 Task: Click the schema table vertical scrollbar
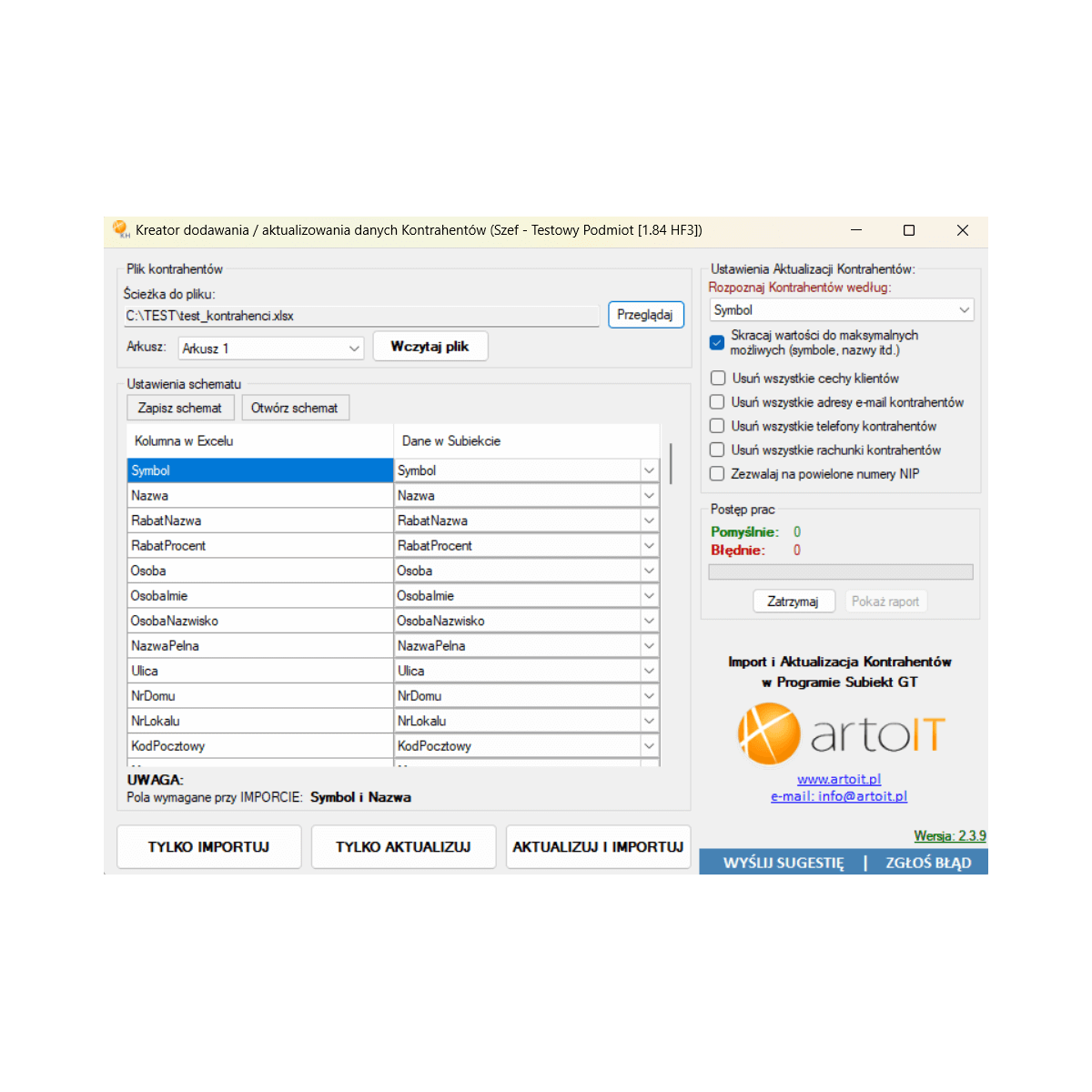point(671,463)
